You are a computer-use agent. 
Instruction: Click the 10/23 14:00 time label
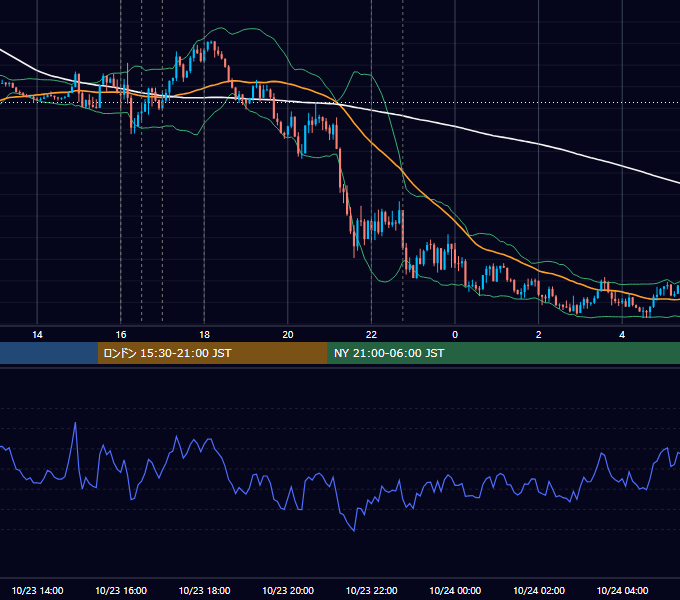point(37,590)
